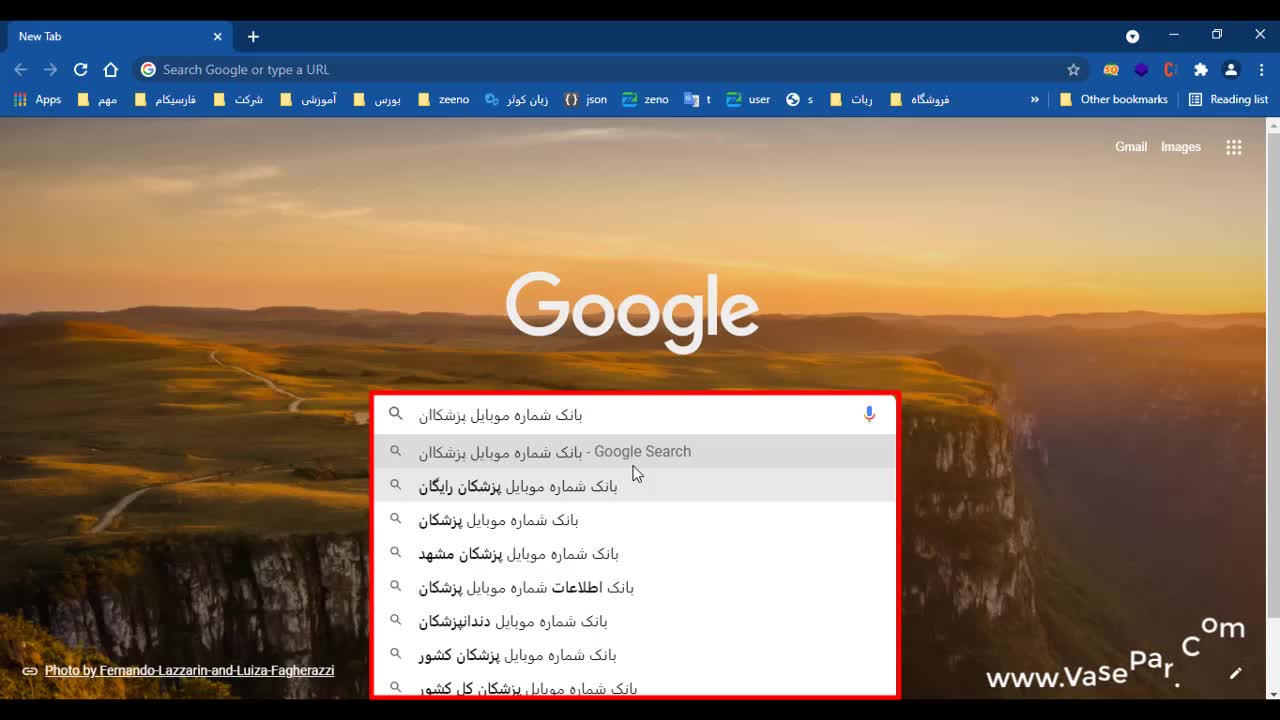Expand the hidden bookmarks overflow chevron

coord(1035,100)
